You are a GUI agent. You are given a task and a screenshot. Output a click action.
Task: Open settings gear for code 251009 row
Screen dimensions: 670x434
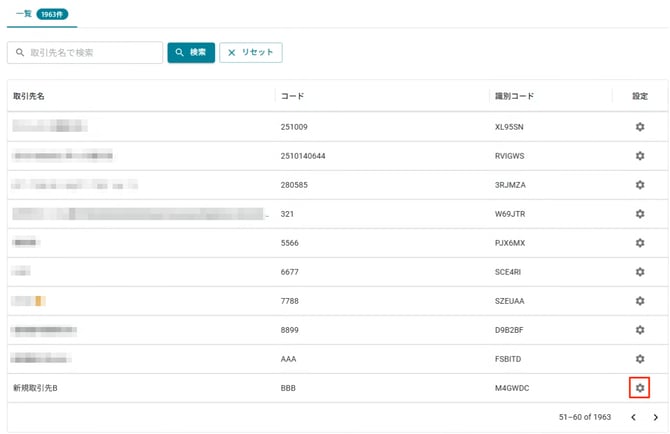tap(640, 127)
